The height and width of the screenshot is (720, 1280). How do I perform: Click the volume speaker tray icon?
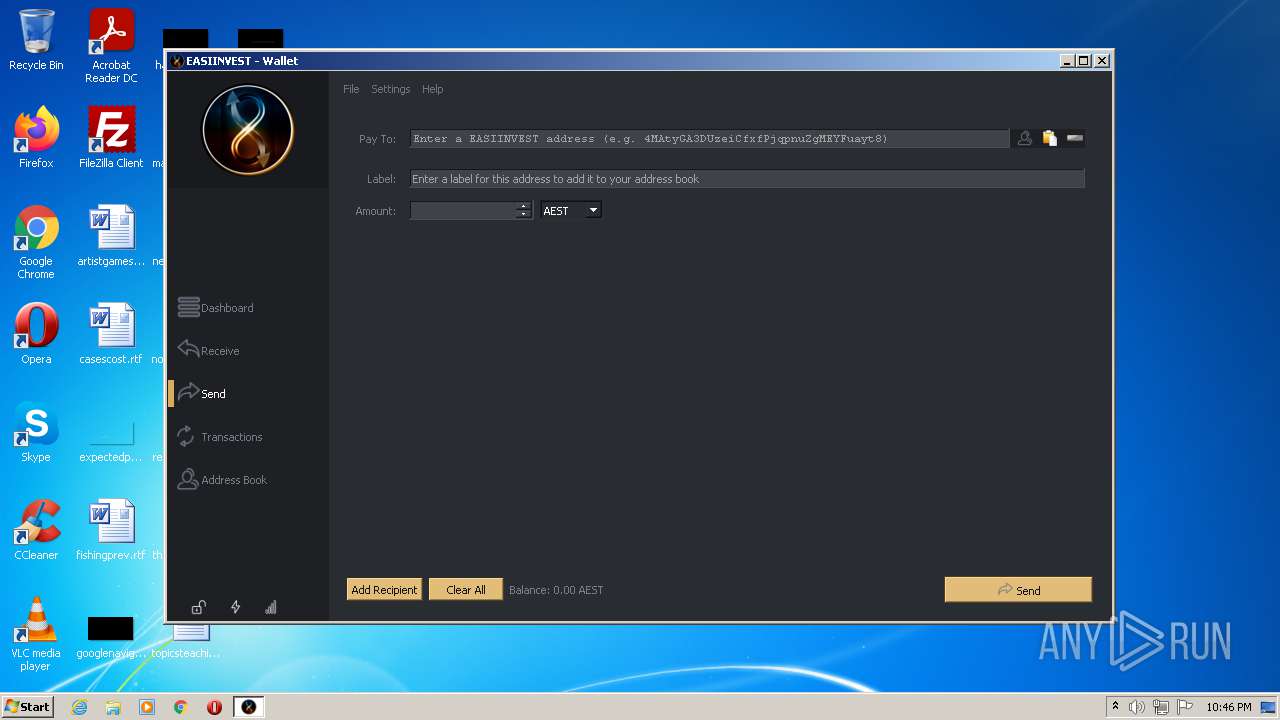point(1137,707)
